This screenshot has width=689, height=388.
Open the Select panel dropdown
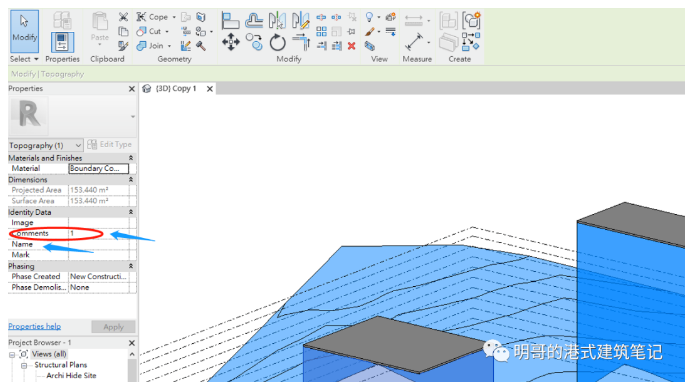coord(24,59)
